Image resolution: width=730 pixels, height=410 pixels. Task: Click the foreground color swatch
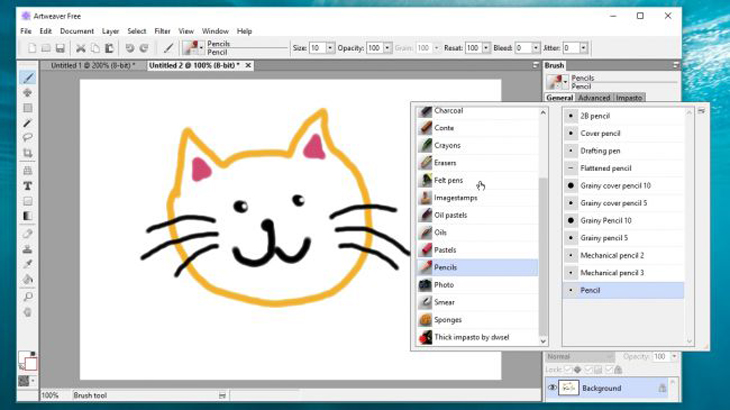pos(24,358)
